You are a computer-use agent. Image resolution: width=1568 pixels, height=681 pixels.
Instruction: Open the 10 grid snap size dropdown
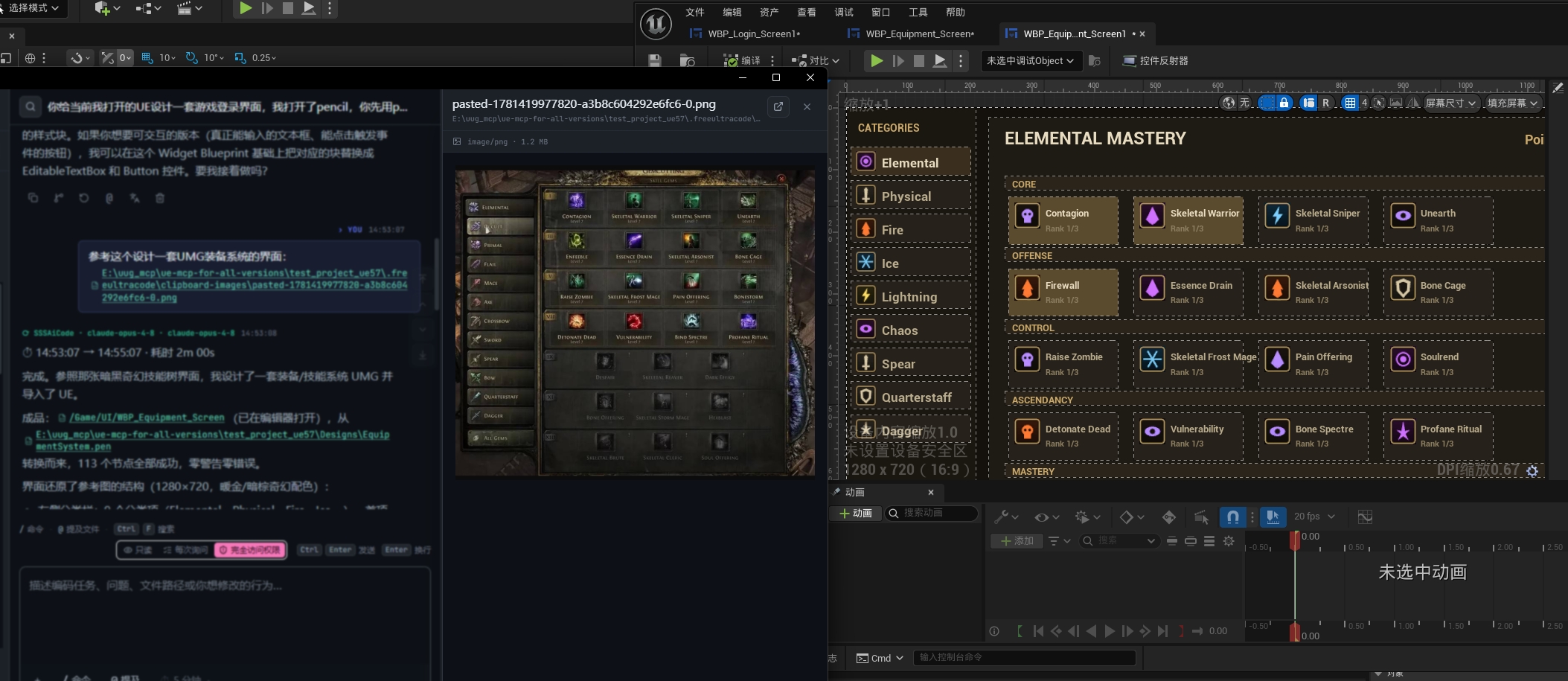[167, 57]
